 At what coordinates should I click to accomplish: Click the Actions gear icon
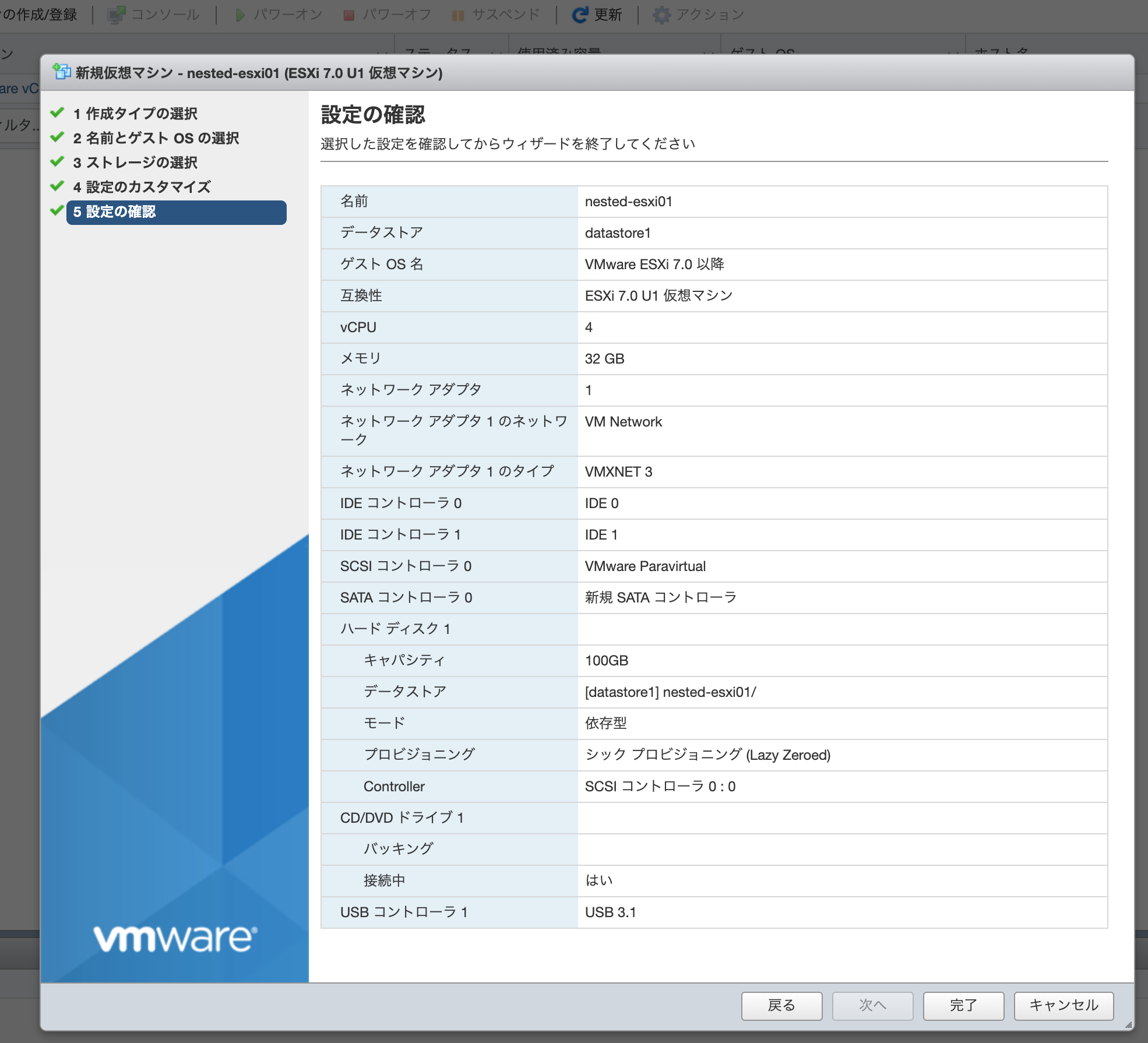pos(661,15)
